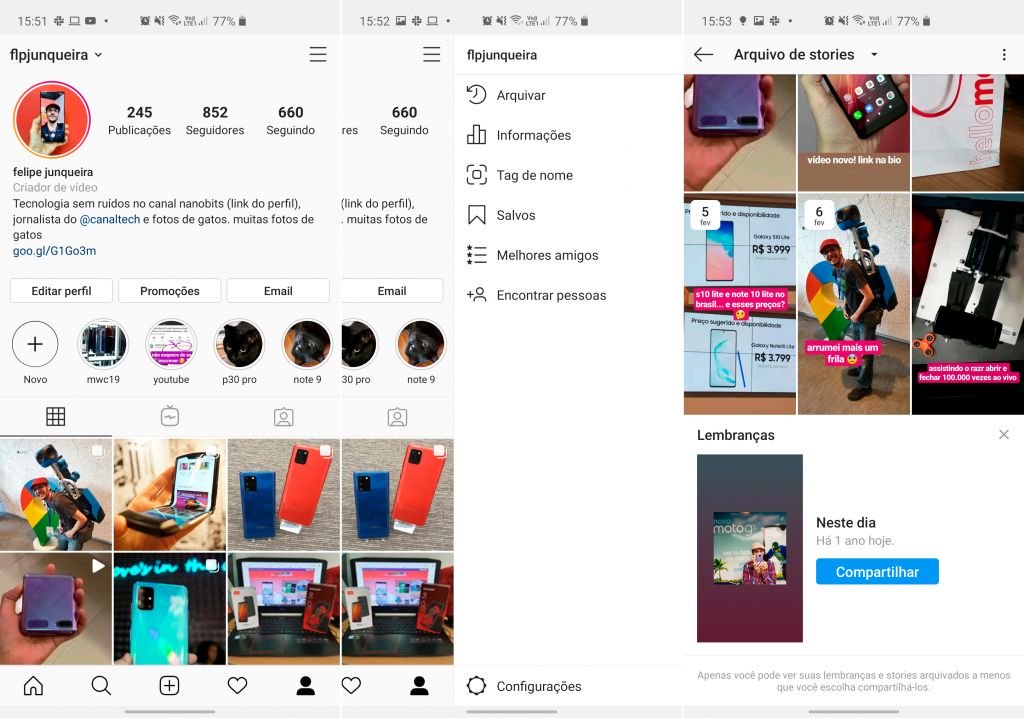Tap the heart icon on second screen

tap(351, 685)
